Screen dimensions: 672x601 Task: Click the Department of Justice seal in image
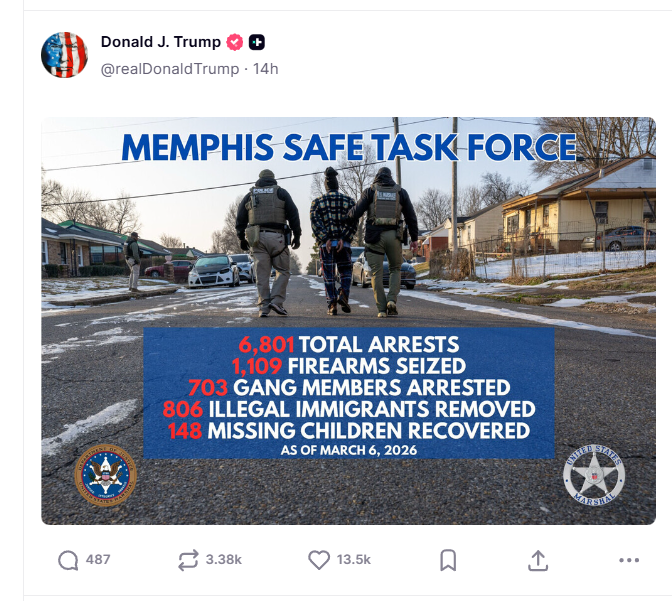pyautogui.click(x=105, y=475)
